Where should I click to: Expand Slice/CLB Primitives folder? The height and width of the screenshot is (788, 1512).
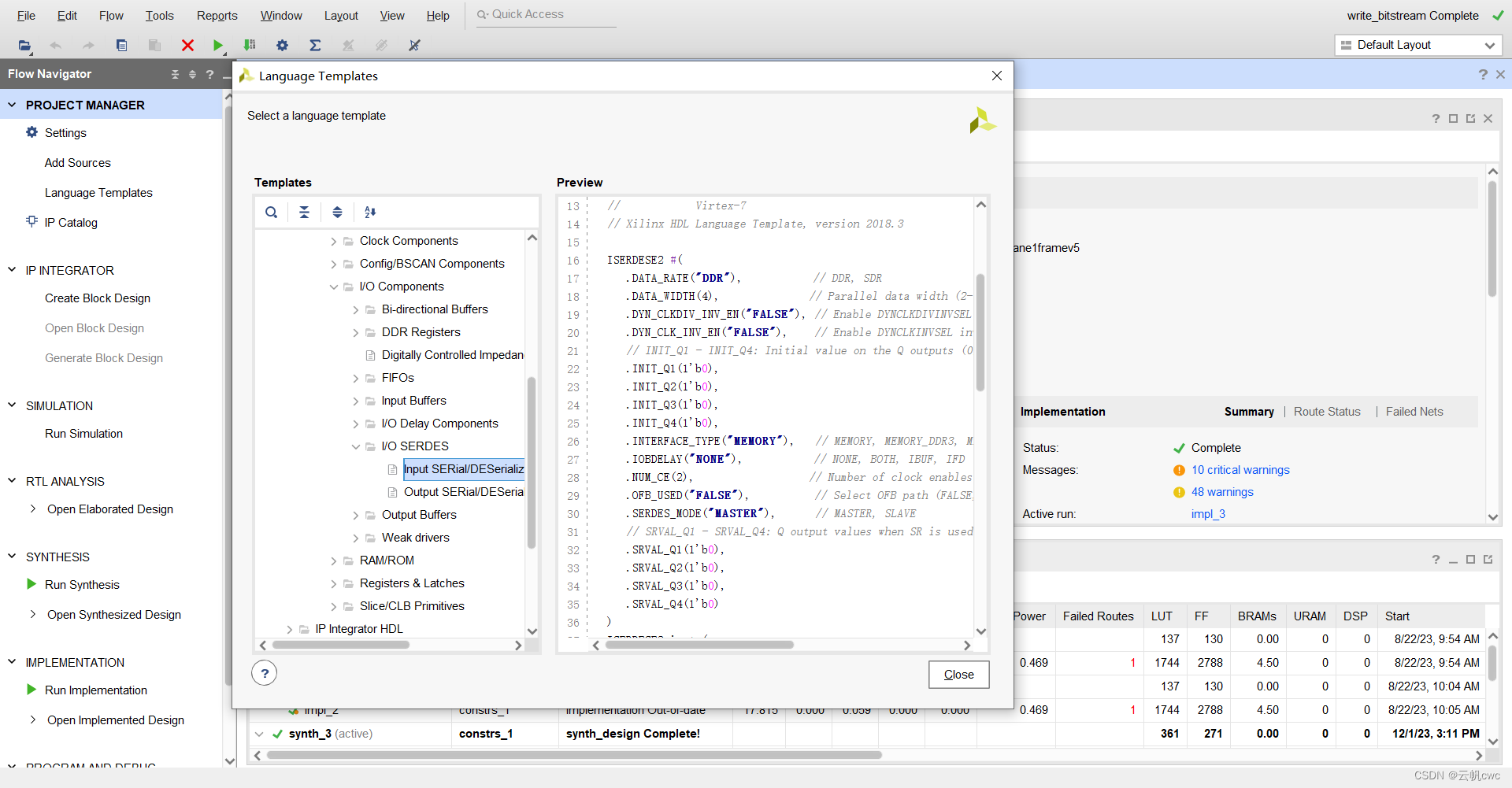[x=334, y=607]
